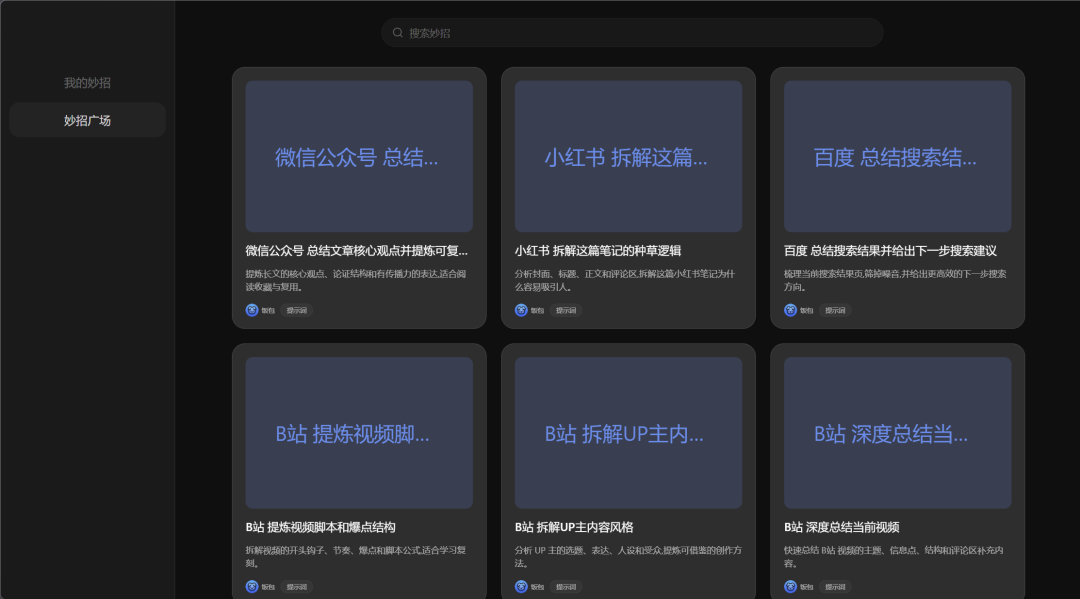
Task: Open the 微信公众号 总结文章核心观点 card thumbnail
Action: click(359, 155)
